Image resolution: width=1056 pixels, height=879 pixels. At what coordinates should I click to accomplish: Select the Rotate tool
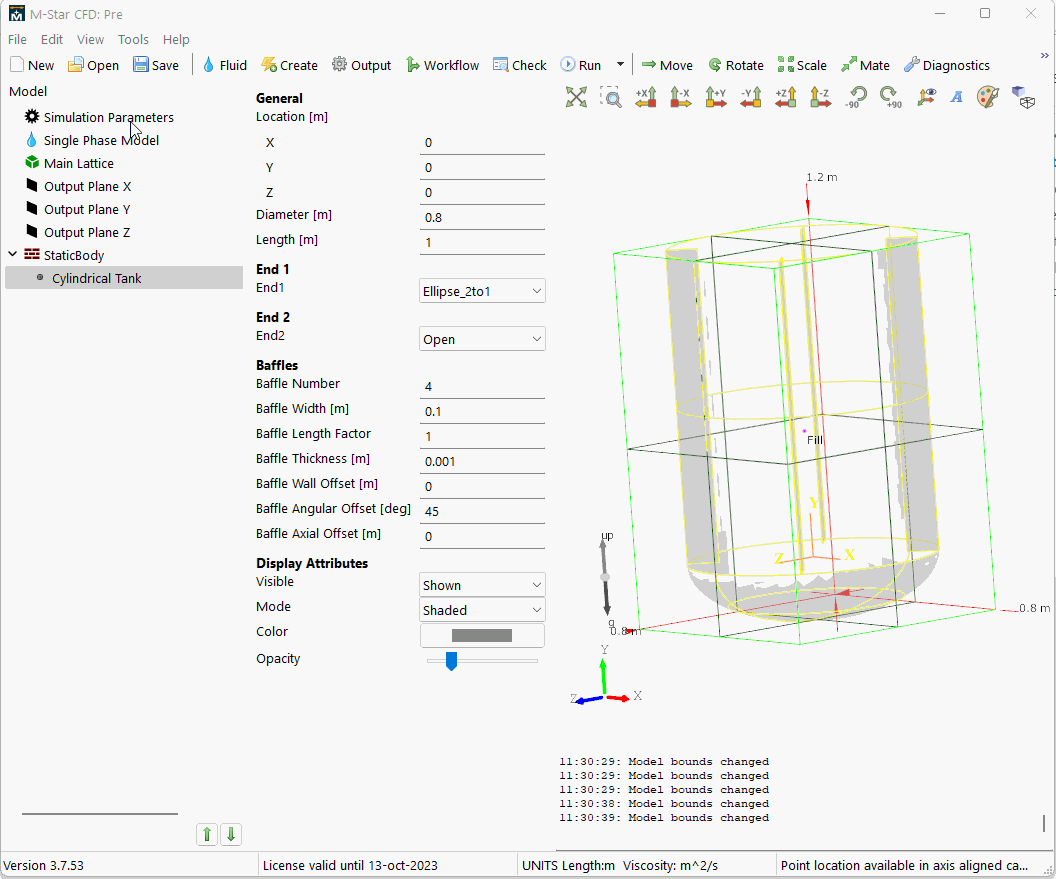coord(736,65)
